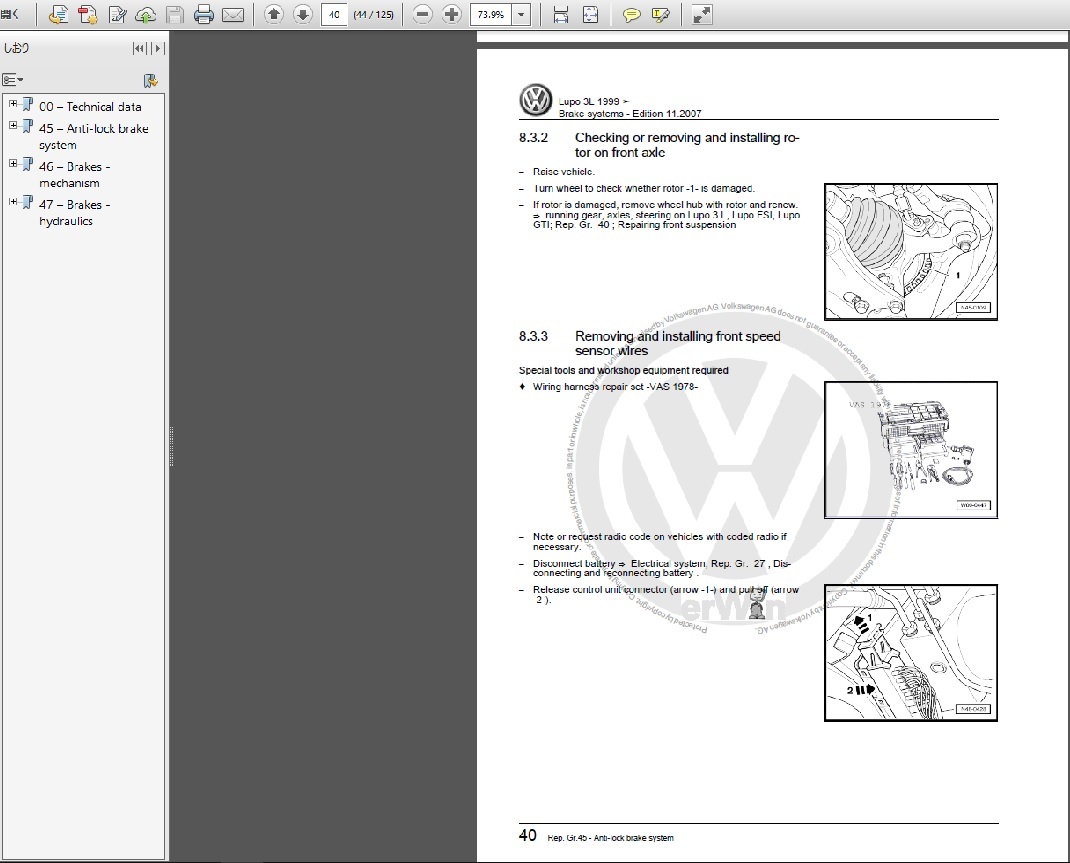Click the panel divider collapse handle
This screenshot has width=1070, height=863.
[x=171, y=446]
